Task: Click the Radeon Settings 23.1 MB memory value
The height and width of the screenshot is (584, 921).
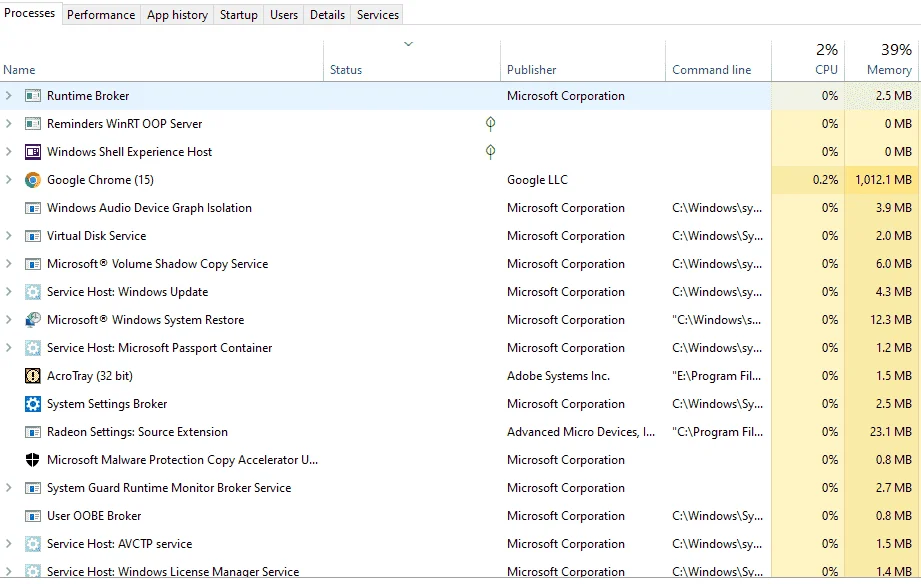Action: click(x=890, y=432)
